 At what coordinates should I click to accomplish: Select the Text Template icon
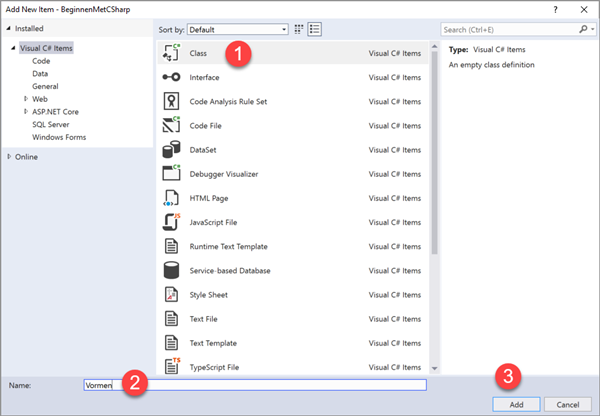[171, 343]
